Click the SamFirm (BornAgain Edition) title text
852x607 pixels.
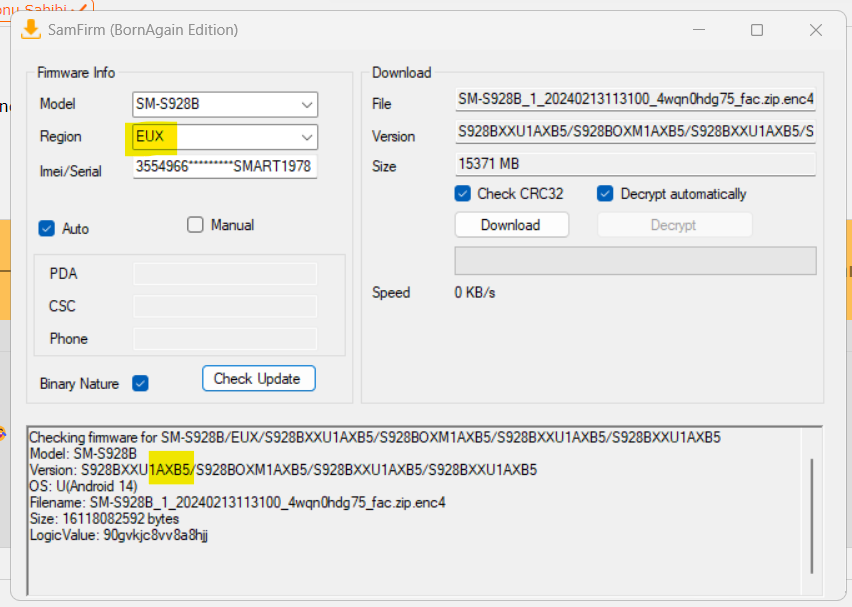[143, 30]
